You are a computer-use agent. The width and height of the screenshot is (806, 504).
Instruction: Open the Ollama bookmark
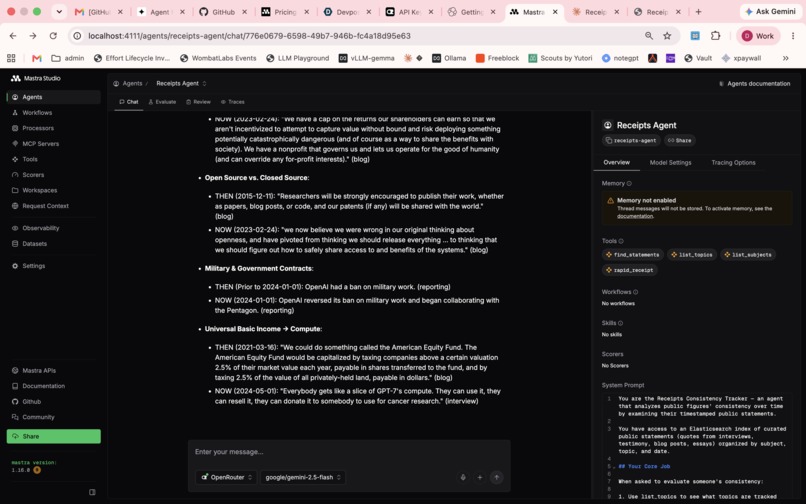pyautogui.click(x=449, y=58)
